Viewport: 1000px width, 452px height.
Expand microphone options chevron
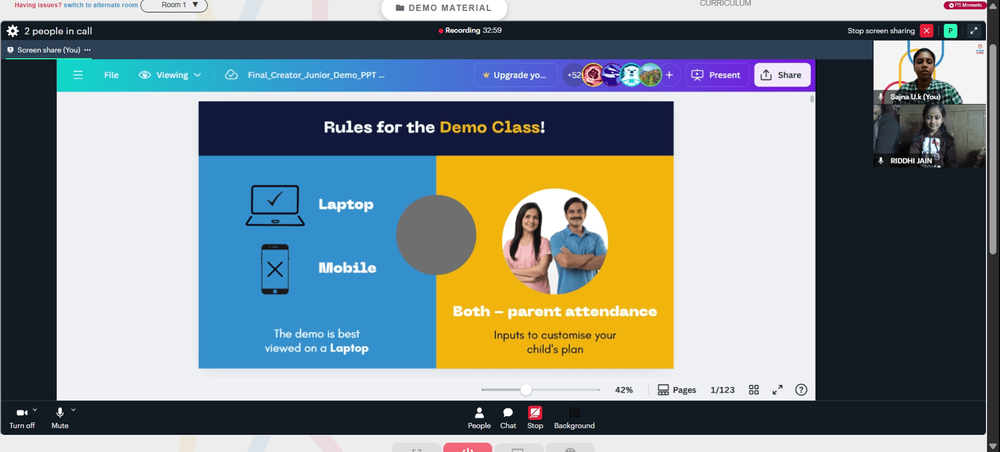pos(73,410)
